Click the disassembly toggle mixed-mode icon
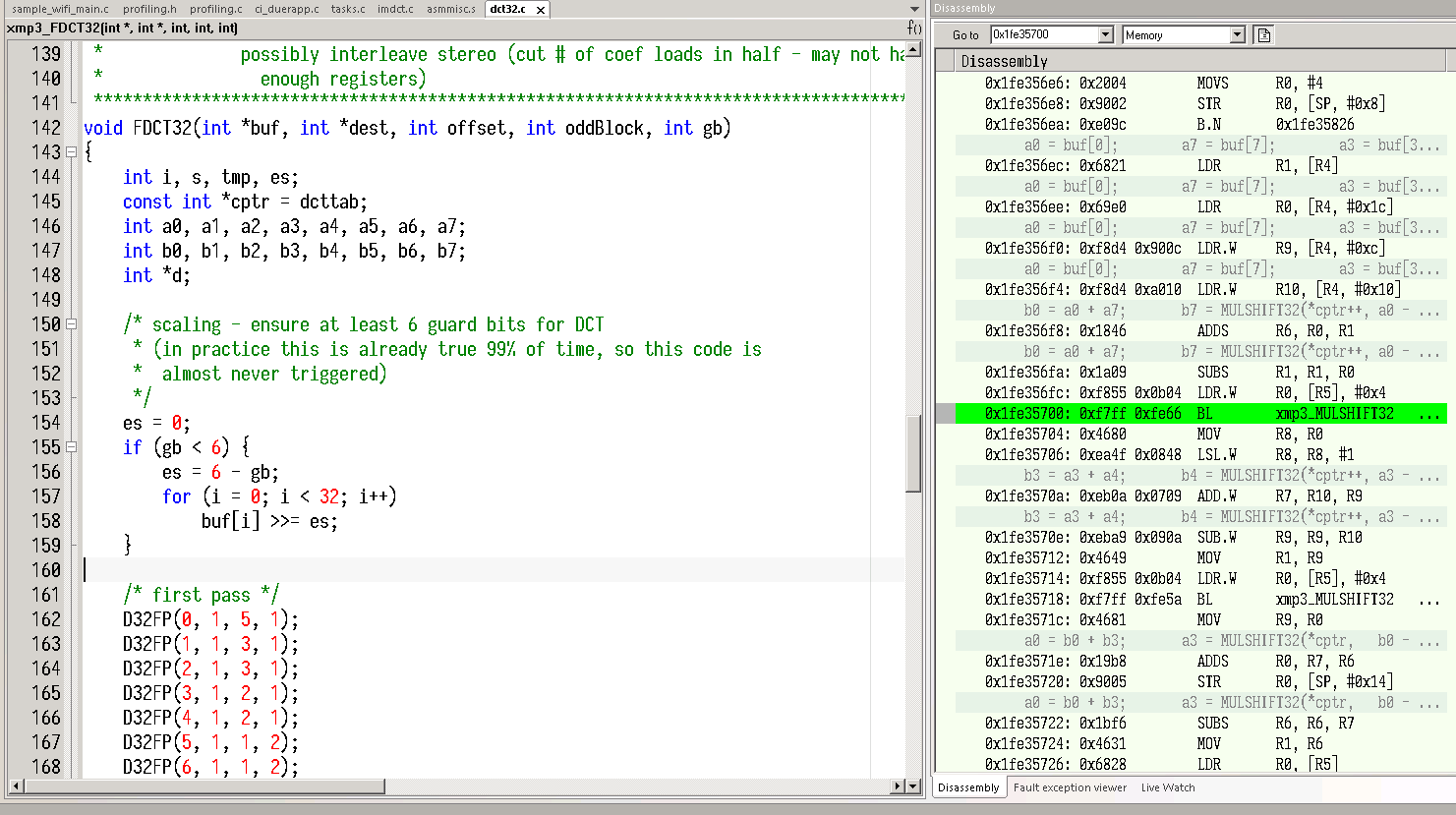 pos(1264,35)
